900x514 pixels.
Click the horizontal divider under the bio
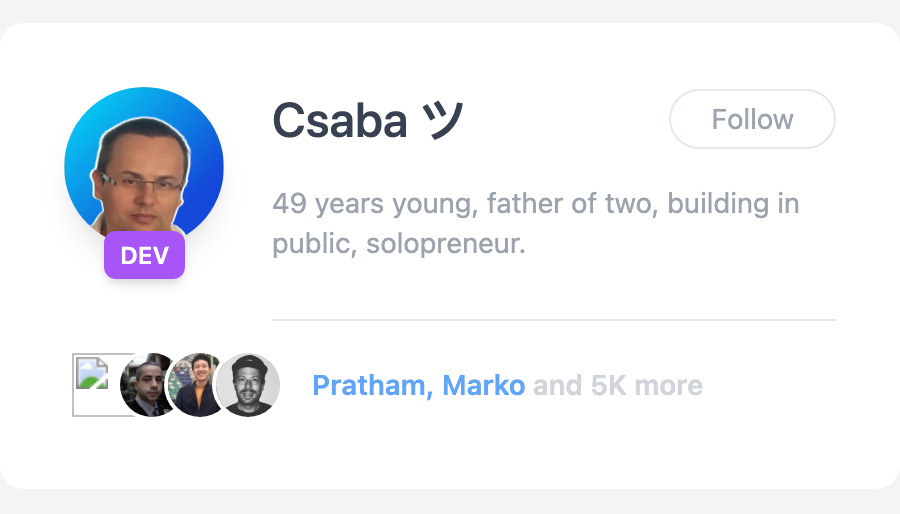click(x=553, y=320)
